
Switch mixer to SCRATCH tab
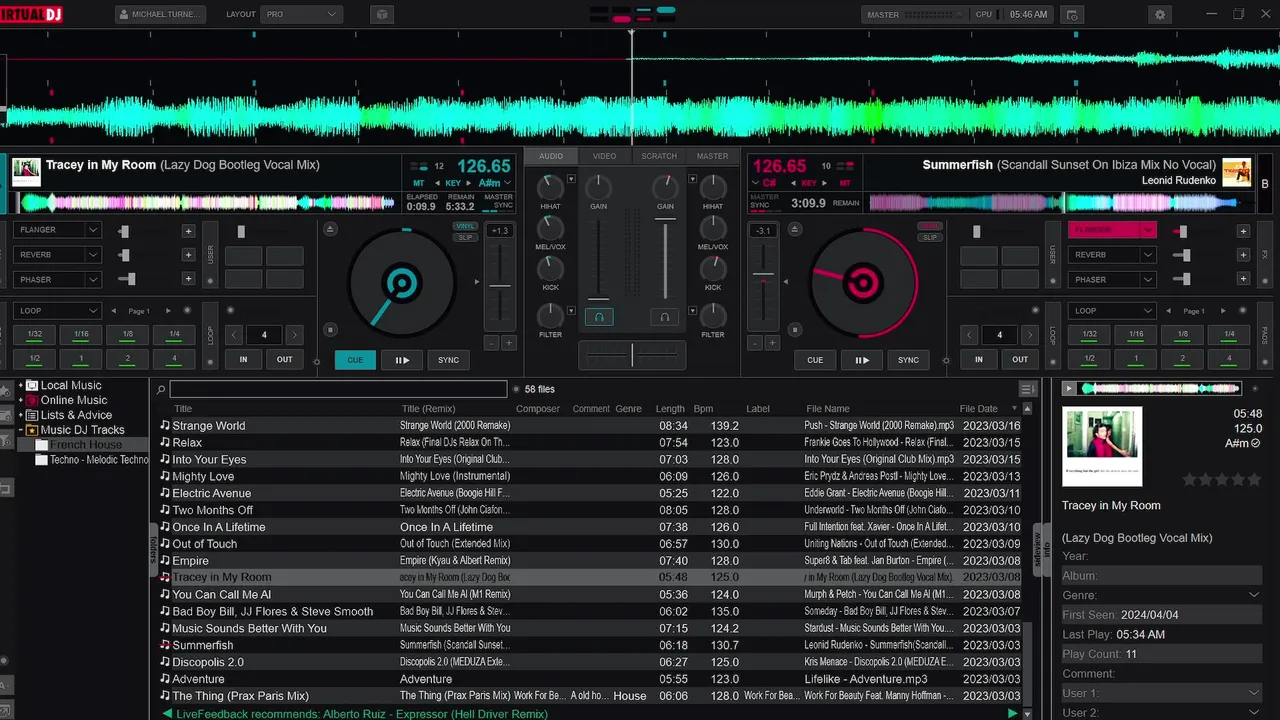click(659, 156)
